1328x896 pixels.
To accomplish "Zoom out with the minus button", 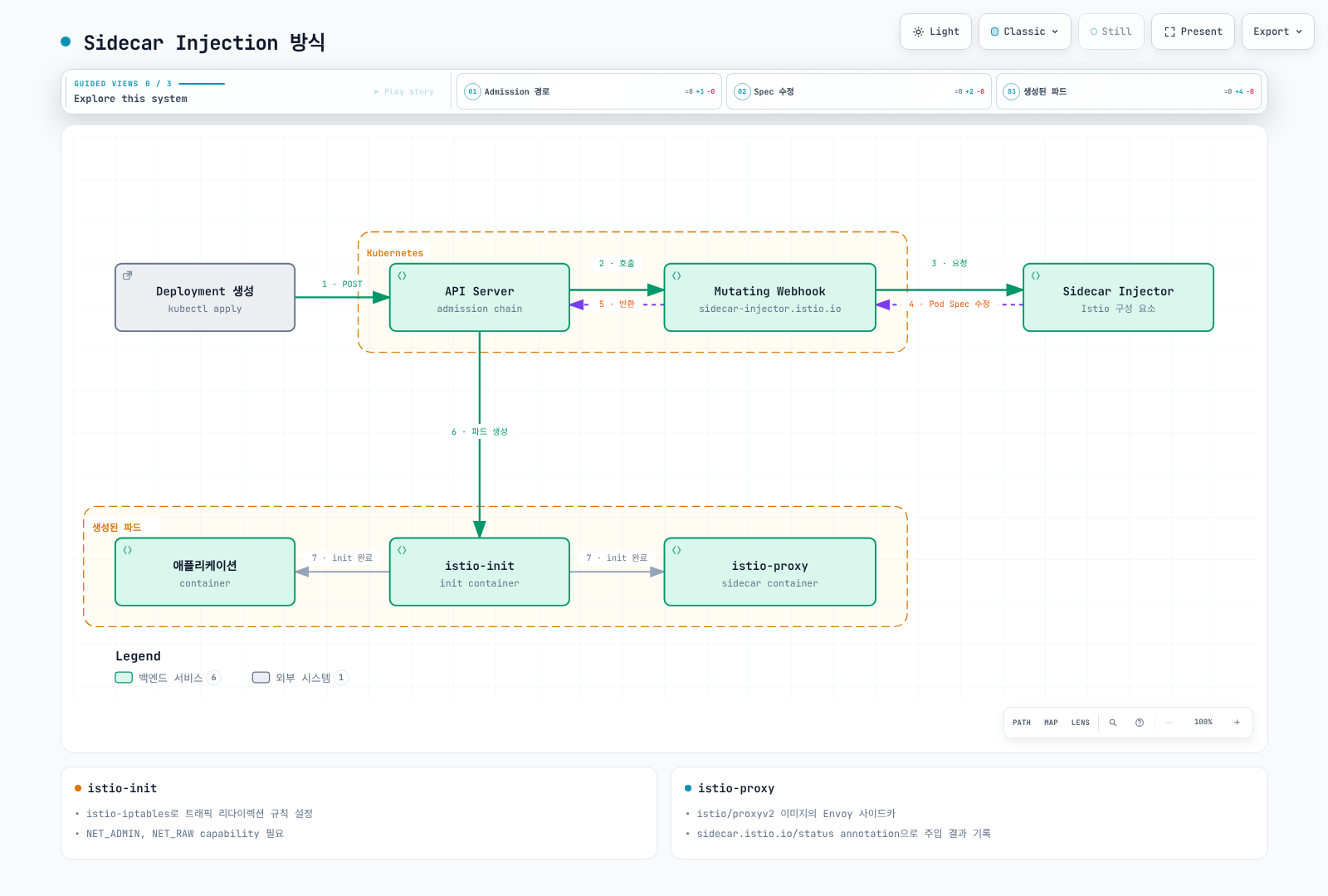I will (1169, 723).
